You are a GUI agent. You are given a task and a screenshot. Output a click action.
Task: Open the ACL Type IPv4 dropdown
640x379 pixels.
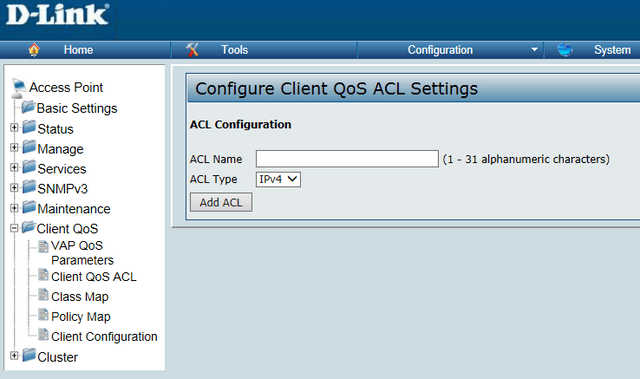278,180
